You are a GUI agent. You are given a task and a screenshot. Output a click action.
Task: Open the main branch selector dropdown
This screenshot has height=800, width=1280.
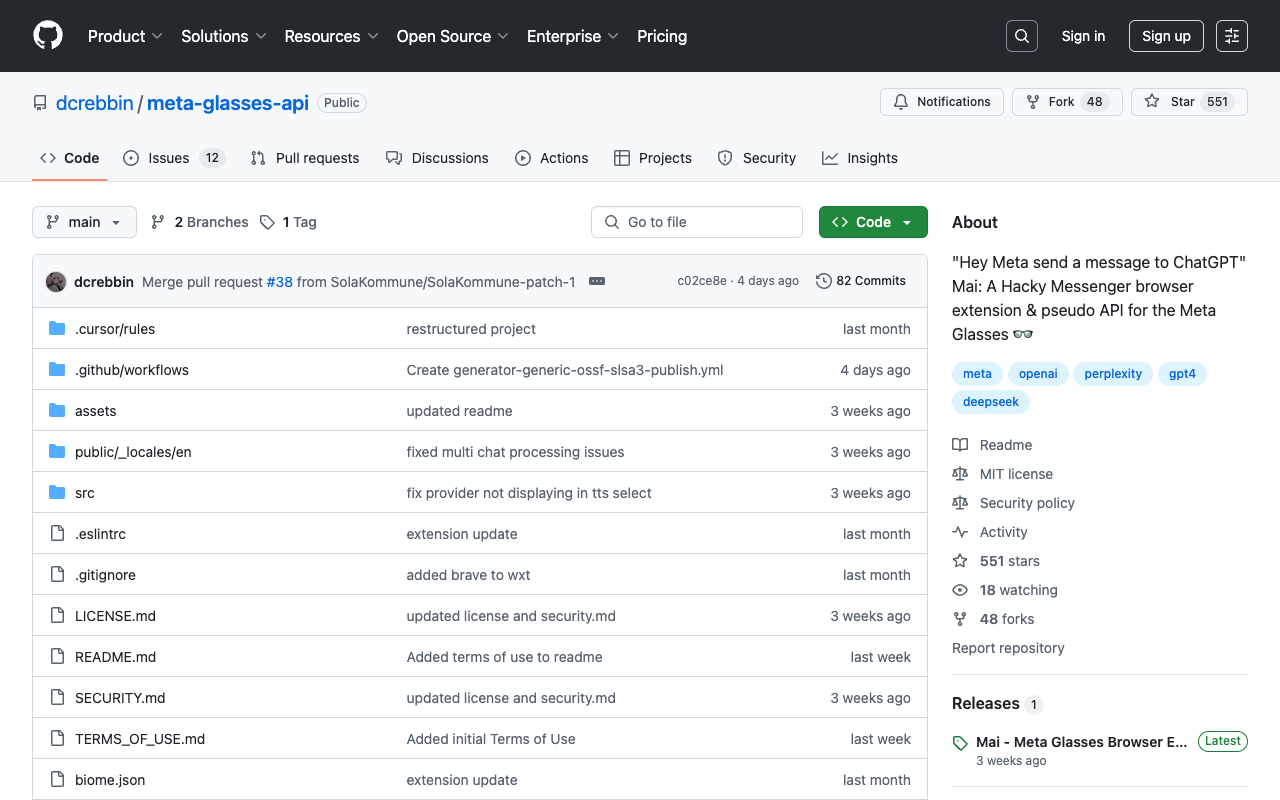(x=84, y=222)
